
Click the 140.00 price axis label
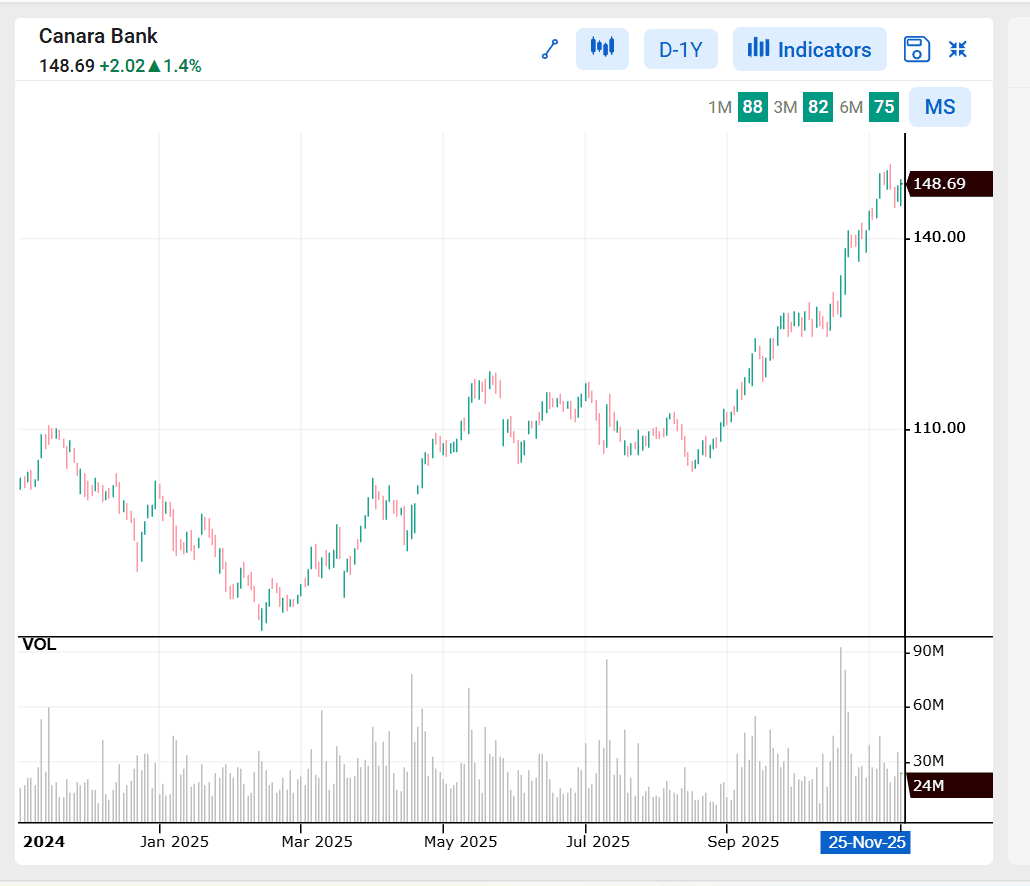[x=939, y=237]
